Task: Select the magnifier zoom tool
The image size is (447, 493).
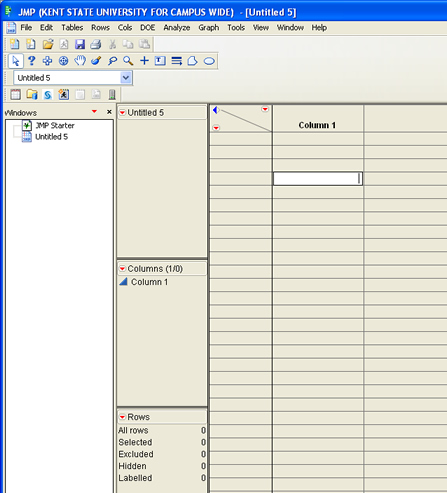Action: (x=128, y=61)
